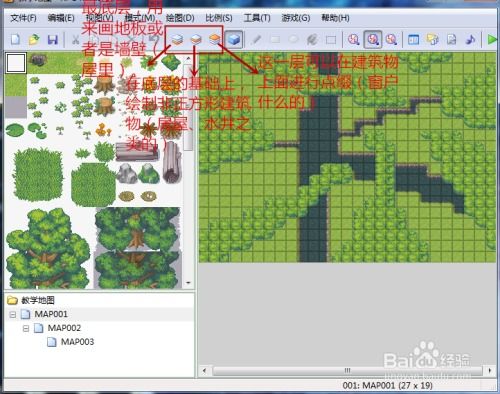Open the 帮助(H) menu
The height and width of the screenshot is (394, 500).
coord(335,18)
